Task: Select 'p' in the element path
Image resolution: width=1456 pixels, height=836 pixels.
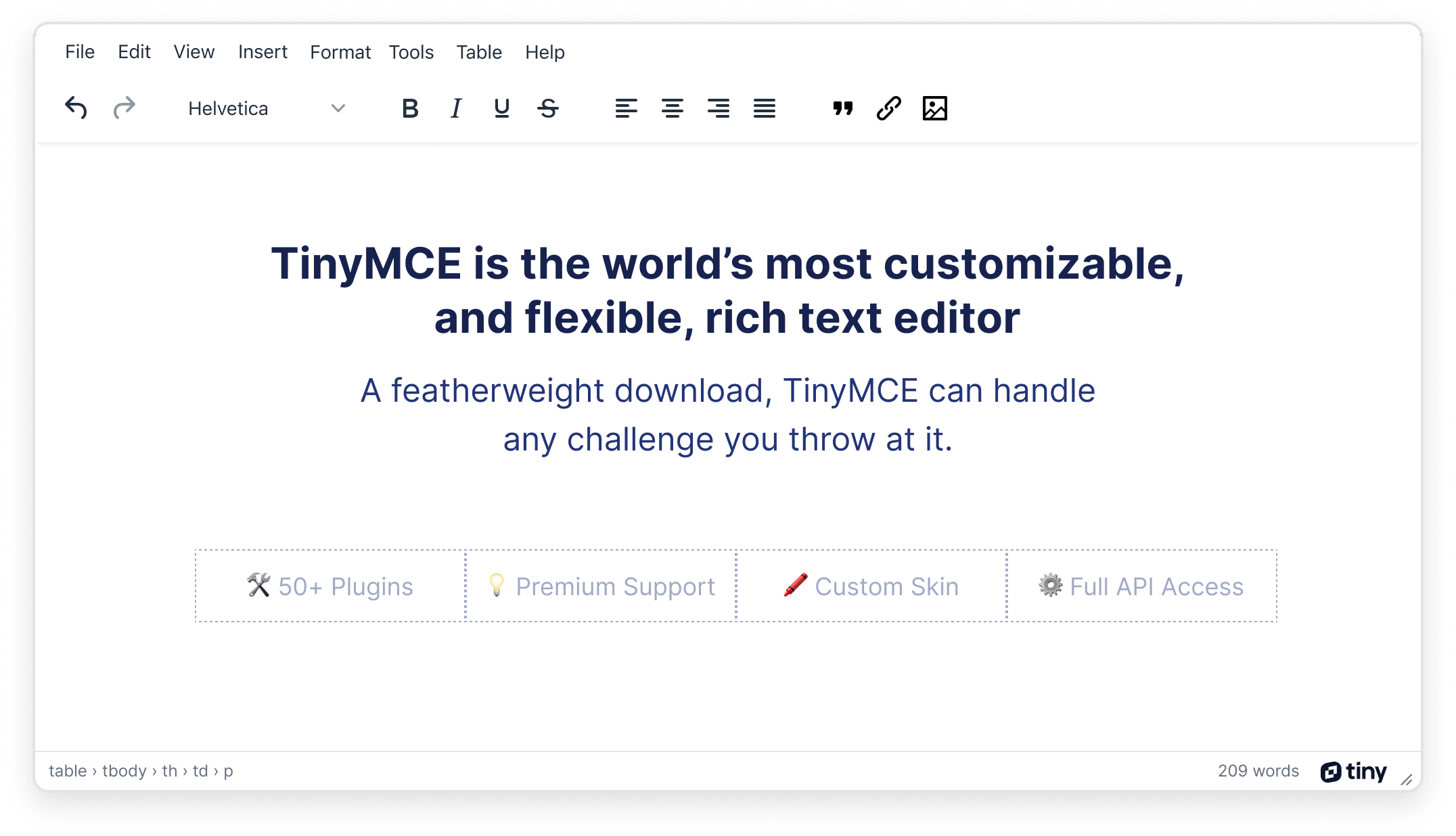Action: [229, 772]
